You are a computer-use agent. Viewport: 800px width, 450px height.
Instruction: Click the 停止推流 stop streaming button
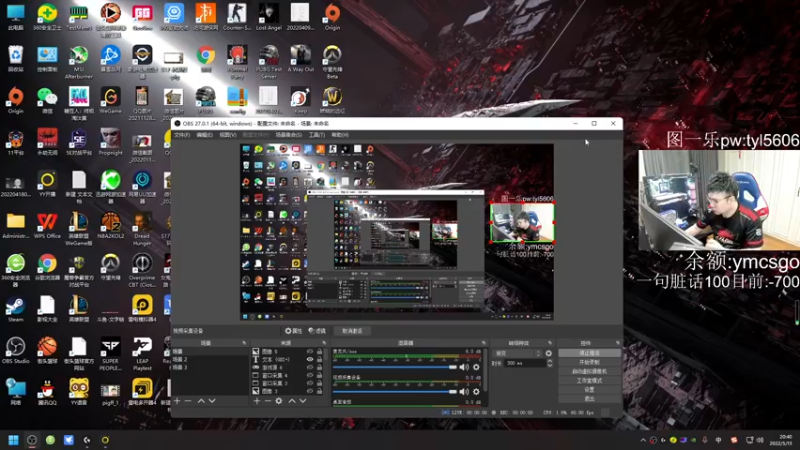click(x=589, y=353)
